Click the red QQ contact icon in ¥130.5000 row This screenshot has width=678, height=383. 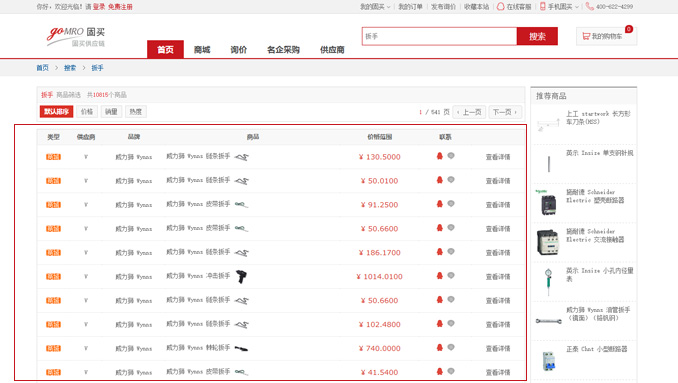[440, 156]
